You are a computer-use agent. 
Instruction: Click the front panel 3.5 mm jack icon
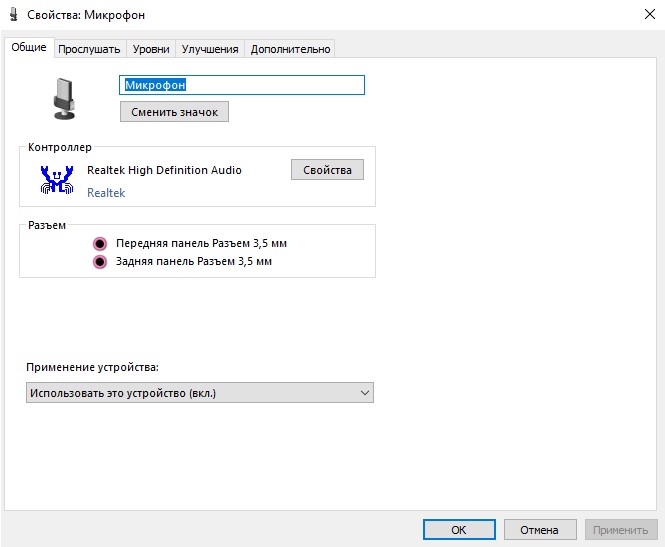99,243
